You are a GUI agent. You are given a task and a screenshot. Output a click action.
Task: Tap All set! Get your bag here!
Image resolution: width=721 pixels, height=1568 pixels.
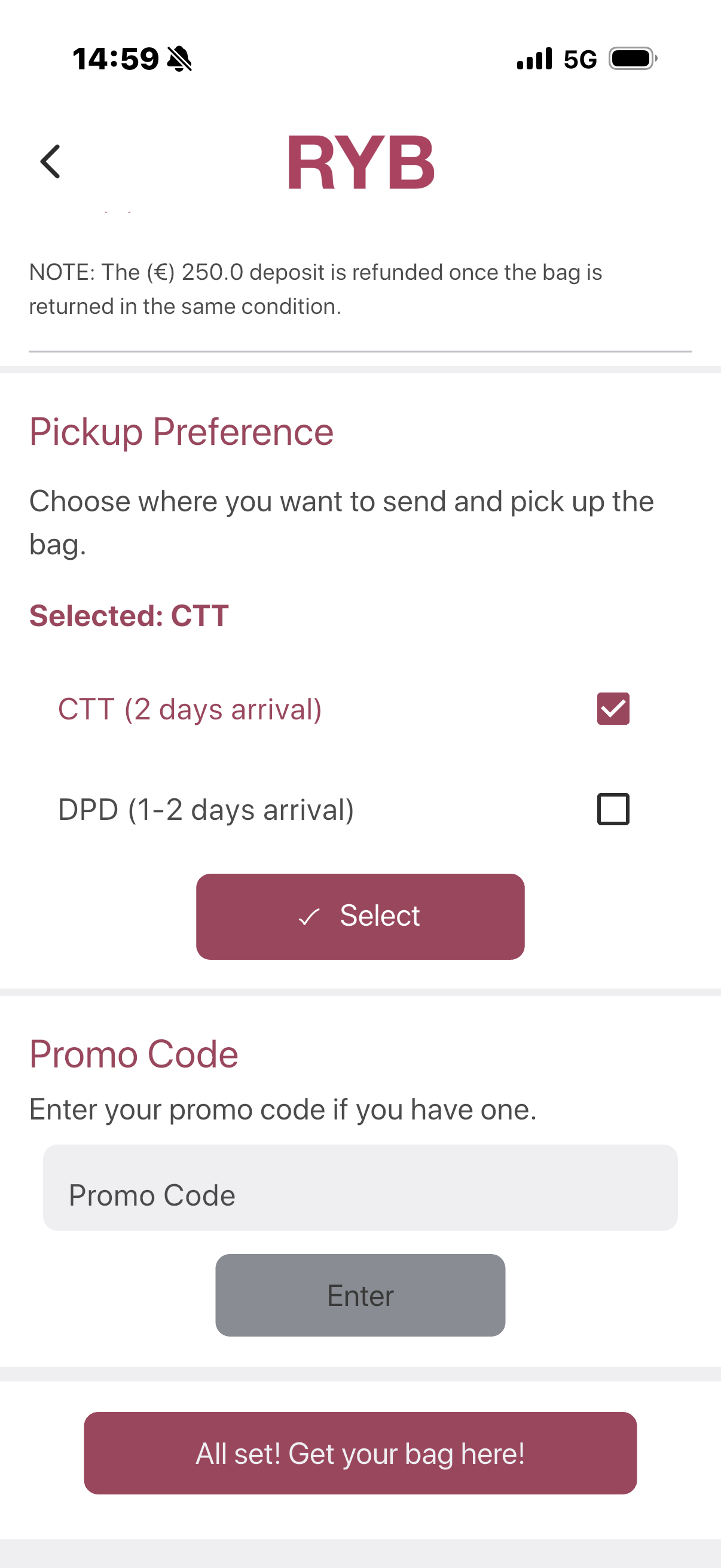point(360,1454)
